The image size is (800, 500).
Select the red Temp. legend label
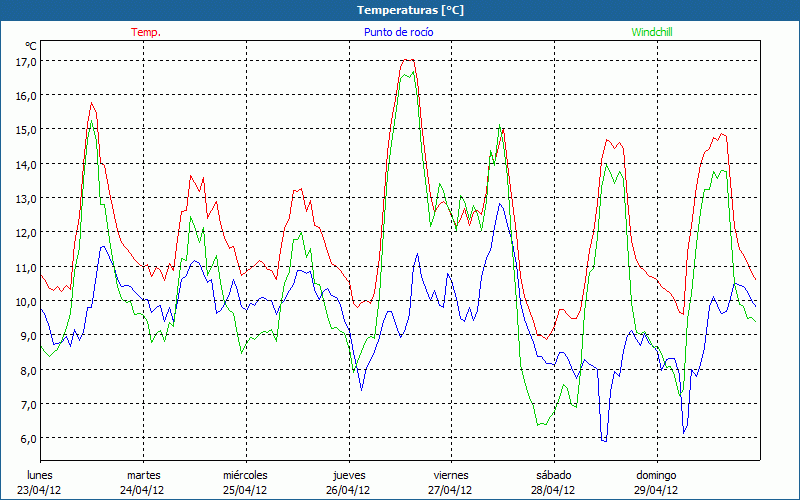coord(146,32)
